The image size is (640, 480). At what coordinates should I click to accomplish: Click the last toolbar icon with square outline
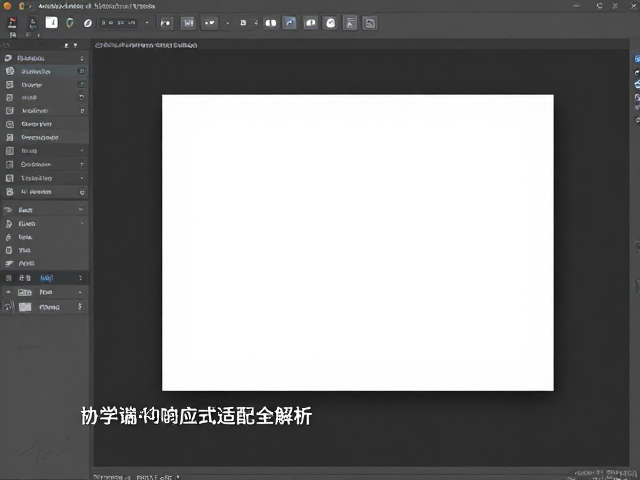[x=370, y=23]
